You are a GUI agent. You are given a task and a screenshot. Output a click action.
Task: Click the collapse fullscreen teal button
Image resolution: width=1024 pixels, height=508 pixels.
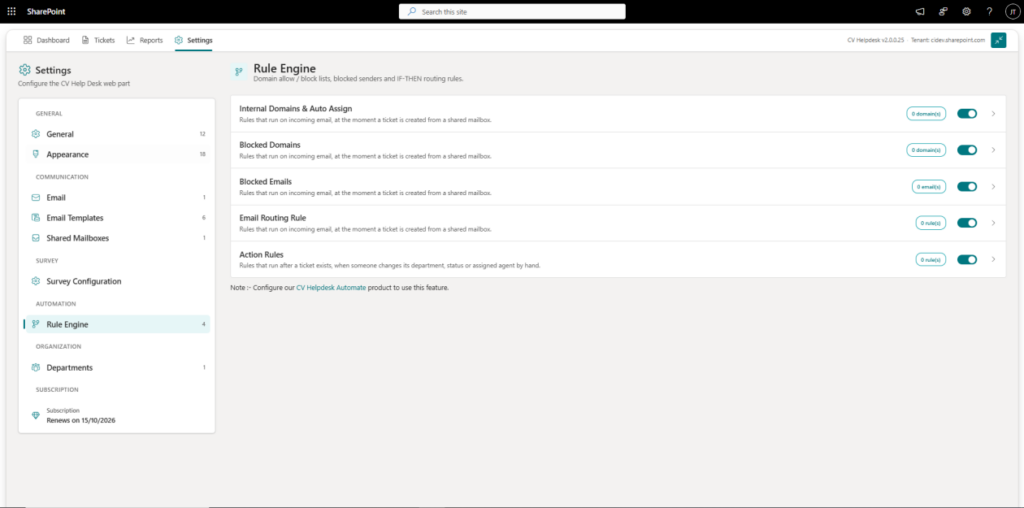pyautogui.click(x=999, y=40)
